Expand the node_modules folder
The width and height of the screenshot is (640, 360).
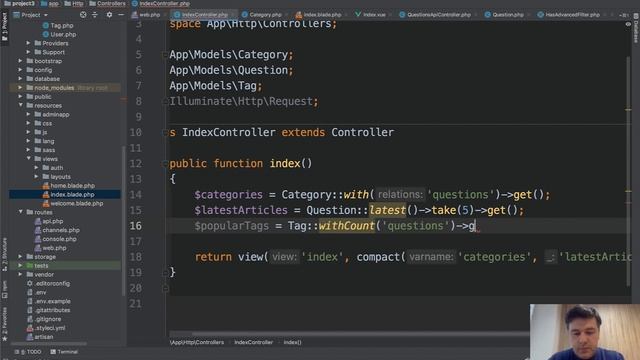(x=20, y=88)
